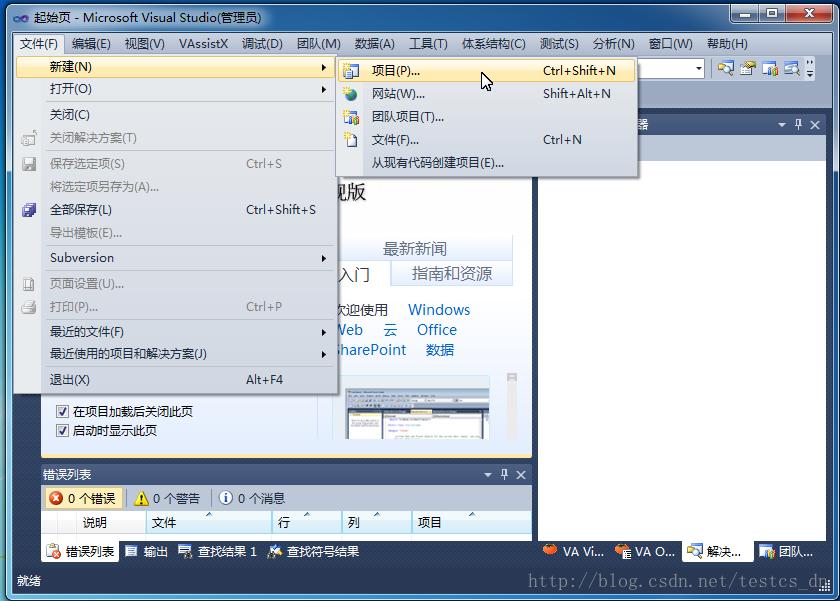Click the 文件(F) new file icon
840x601 pixels.
[350, 140]
